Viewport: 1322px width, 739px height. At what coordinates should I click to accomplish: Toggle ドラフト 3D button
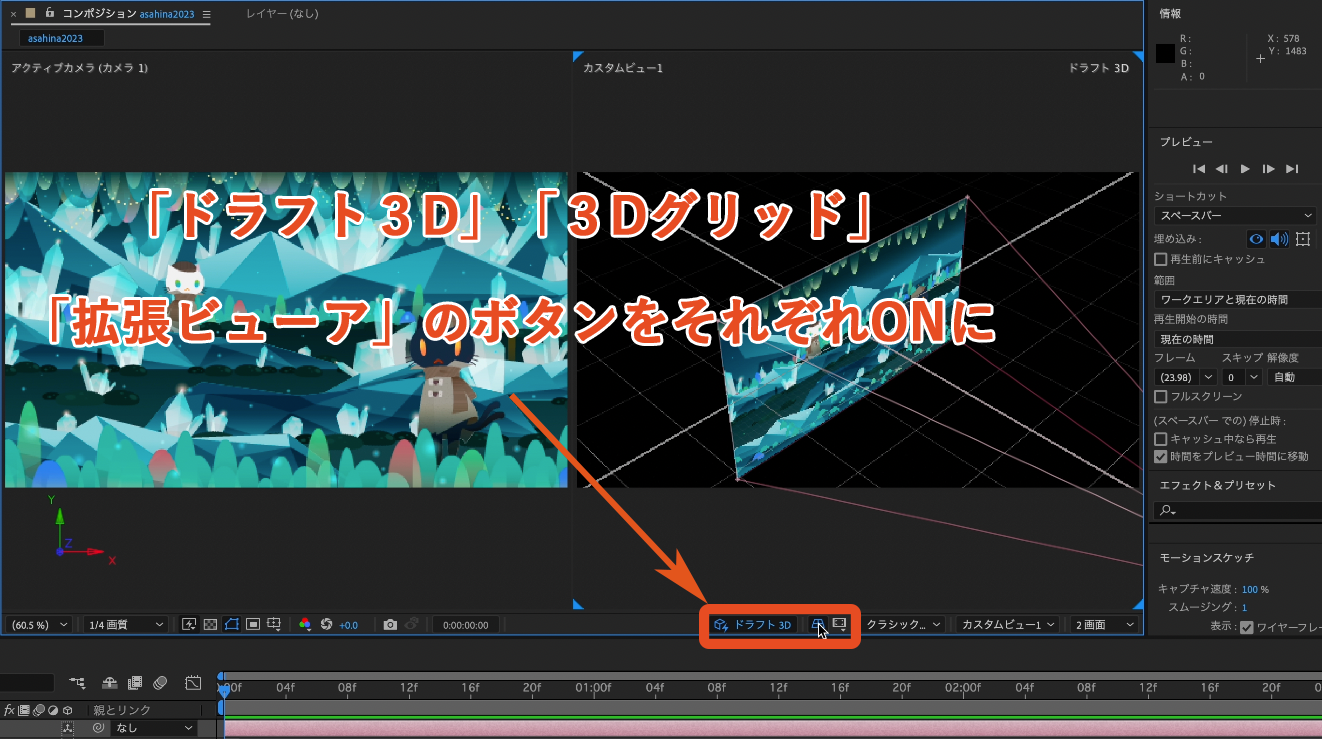pos(753,625)
